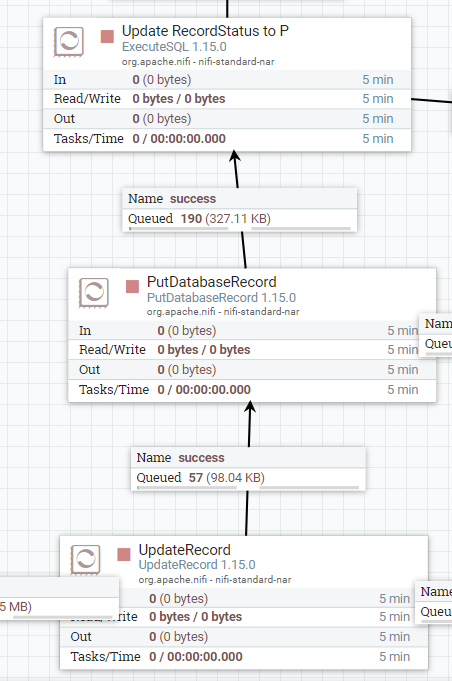452x681 pixels.
Task: Click the queue fill bar under 190 queued
Action: (x=240, y=228)
